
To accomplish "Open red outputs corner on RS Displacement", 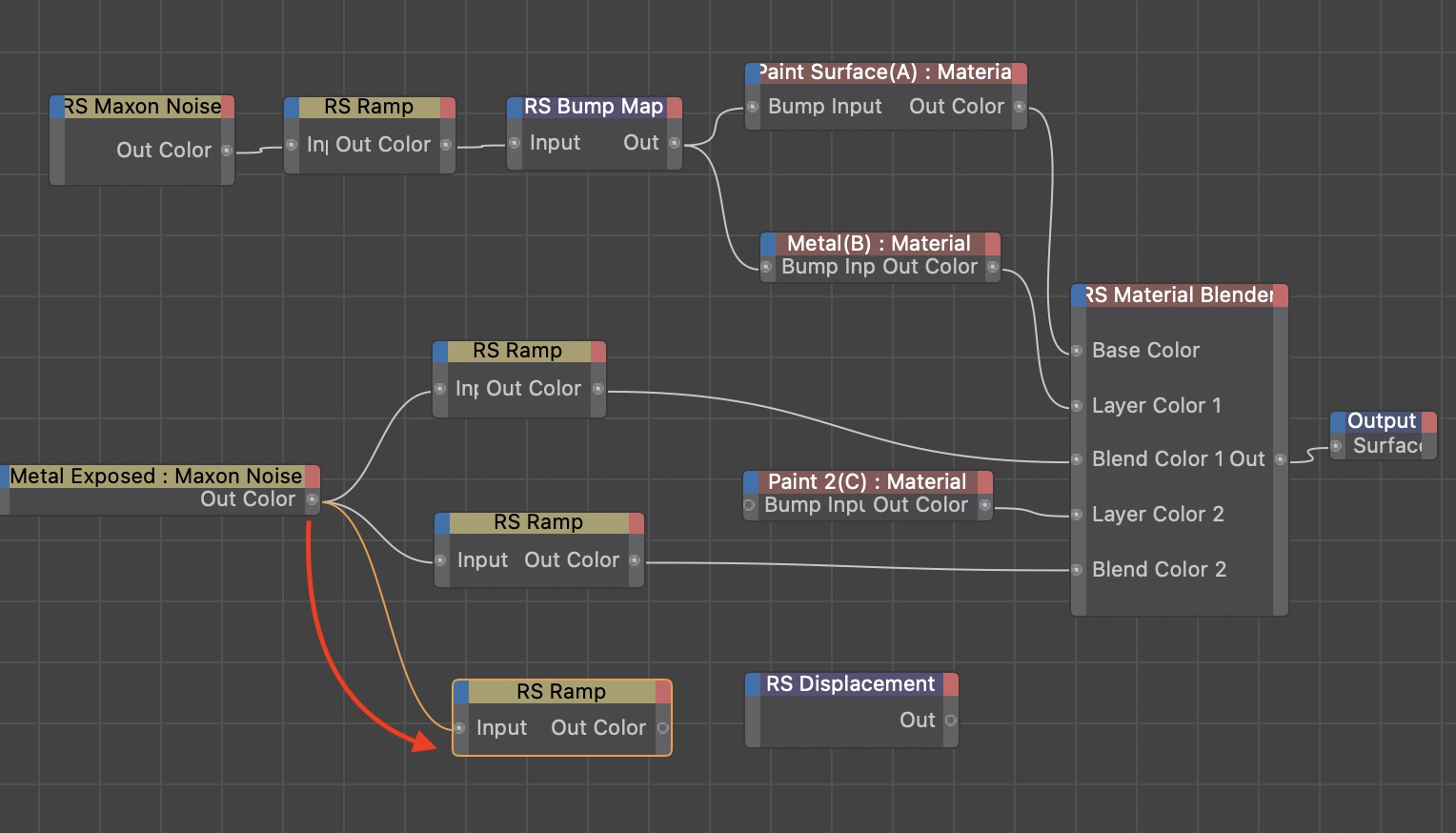I will [x=950, y=684].
